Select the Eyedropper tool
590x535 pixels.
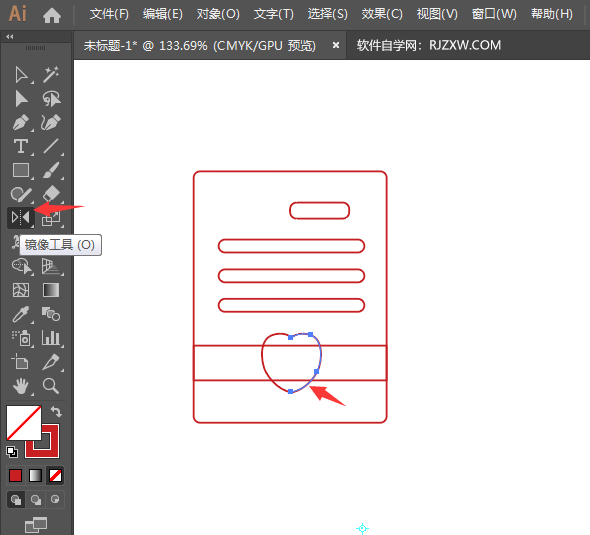coord(20,314)
